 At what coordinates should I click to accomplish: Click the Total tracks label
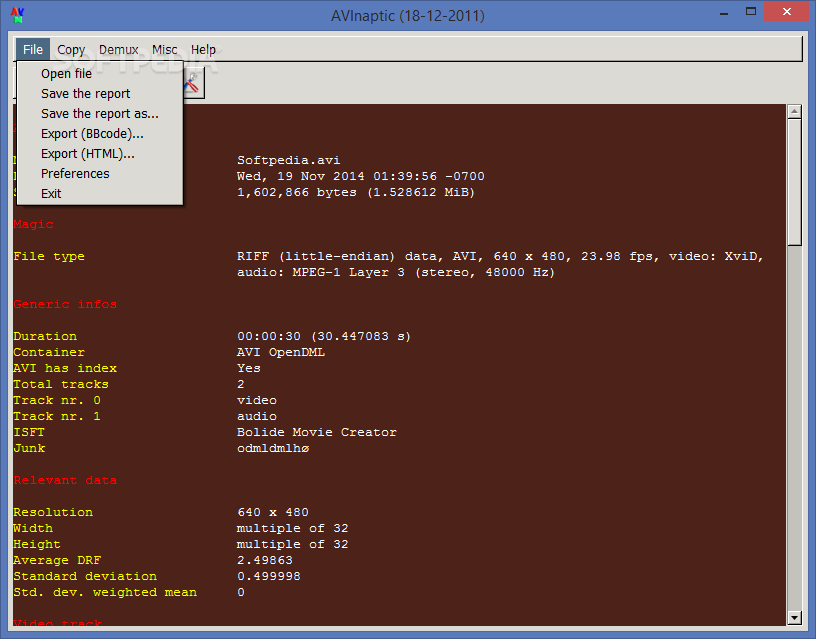(x=61, y=385)
